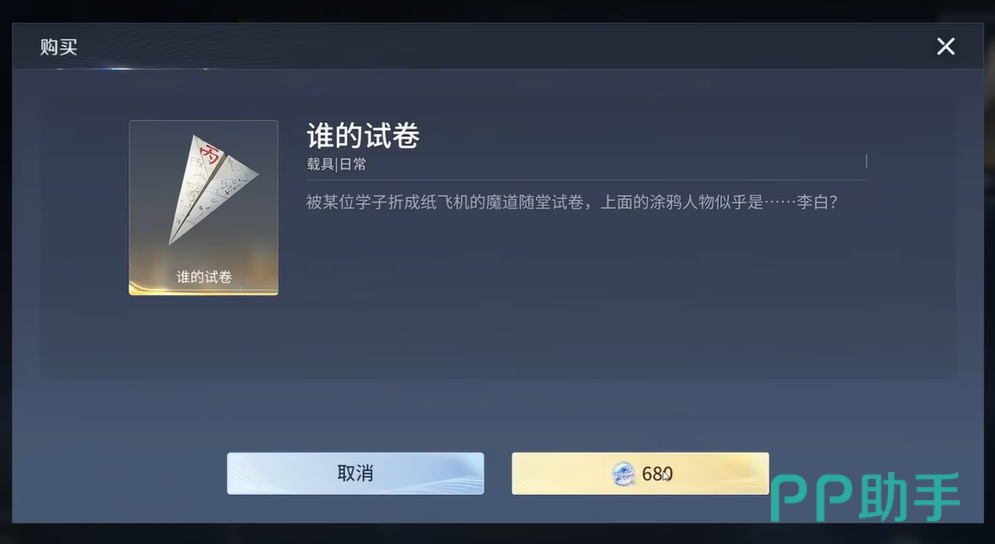This screenshot has width=995, height=544.
Task: Click the item description text about 纸飞机
Action: [572, 202]
